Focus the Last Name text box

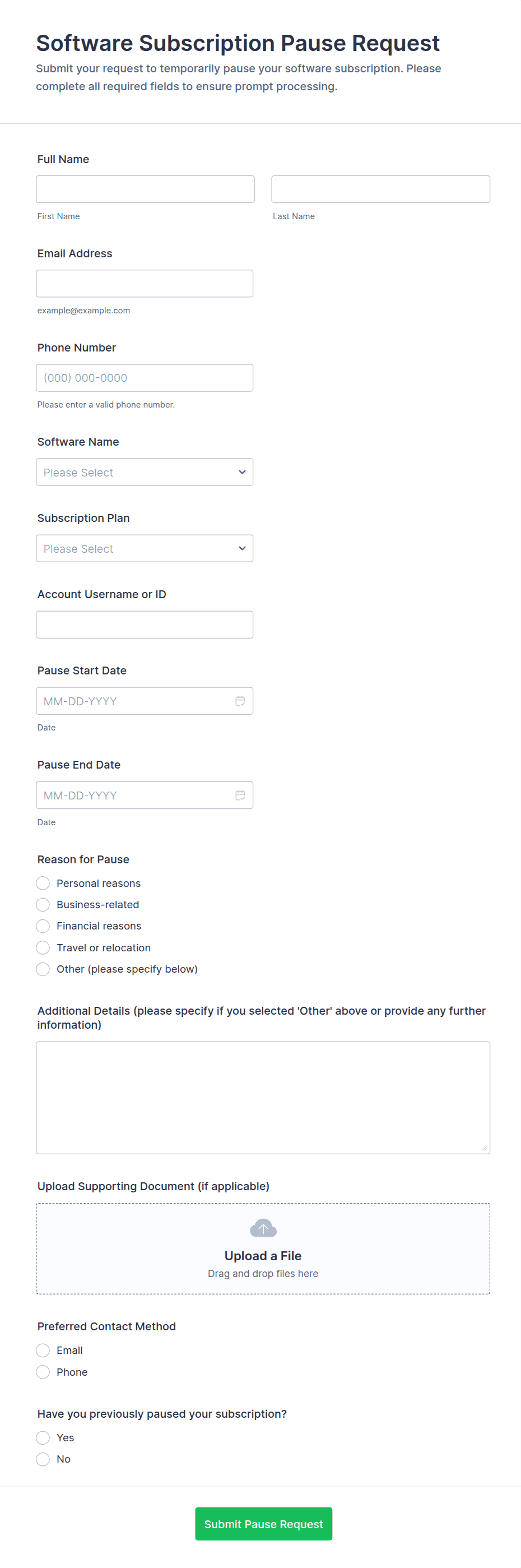coord(380,189)
